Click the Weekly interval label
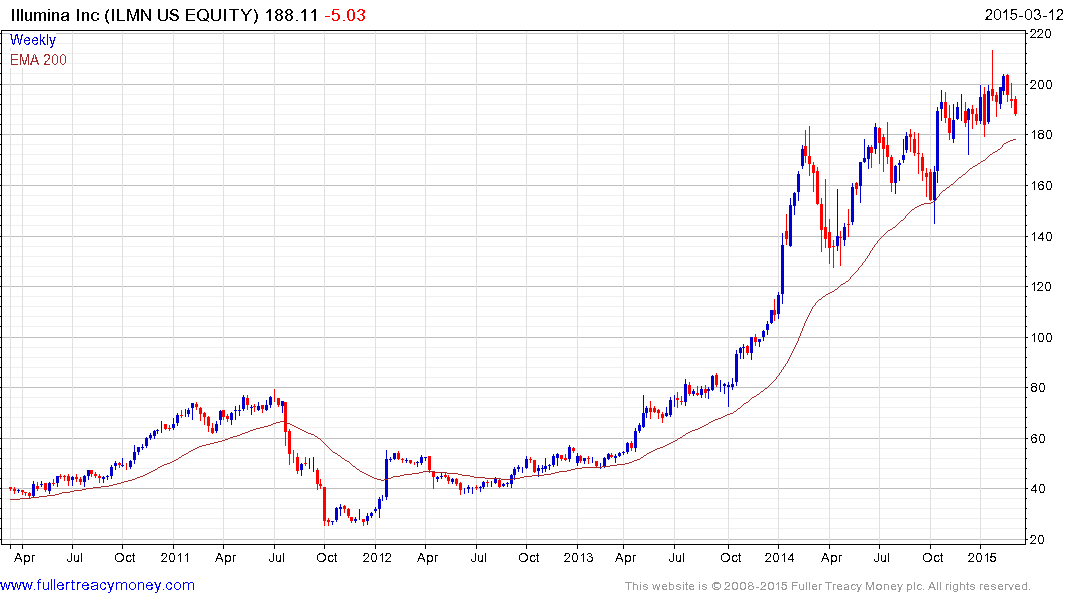Screen dimensions: 1075x600 pos(33,40)
